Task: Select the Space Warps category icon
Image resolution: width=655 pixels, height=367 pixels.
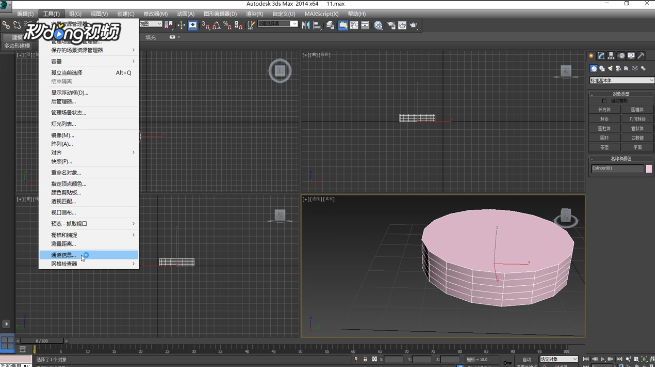Action: click(635, 68)
